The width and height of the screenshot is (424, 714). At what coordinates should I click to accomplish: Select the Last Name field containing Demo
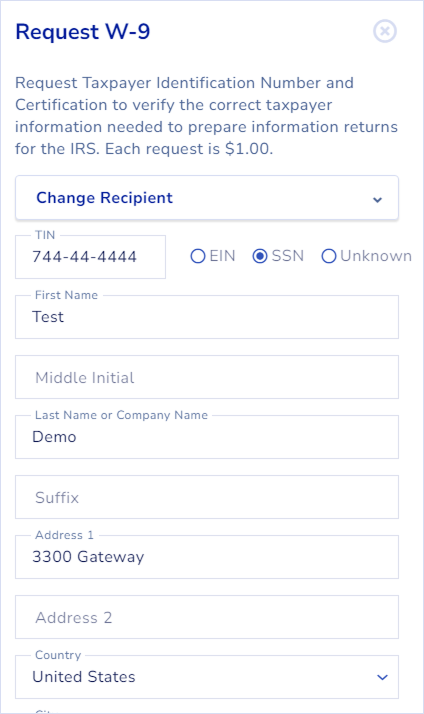click(207, 437)
